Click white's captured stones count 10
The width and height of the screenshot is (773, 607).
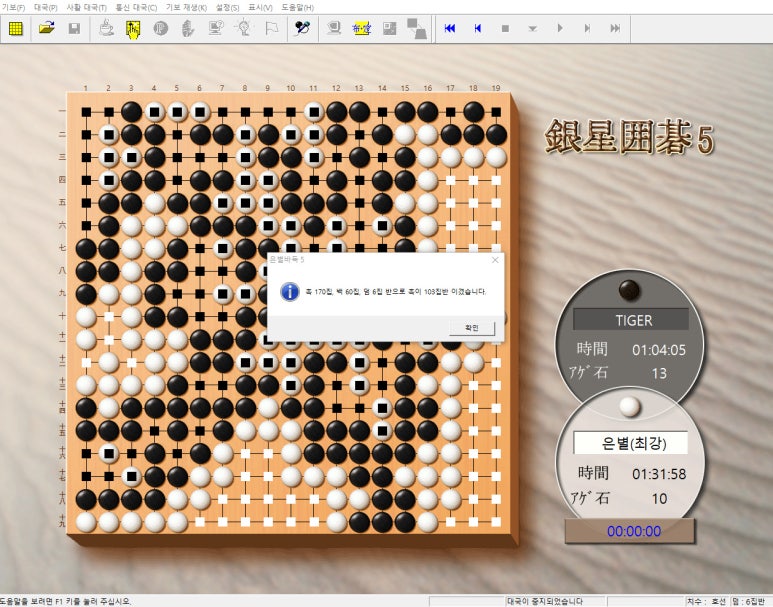[659, 499]
